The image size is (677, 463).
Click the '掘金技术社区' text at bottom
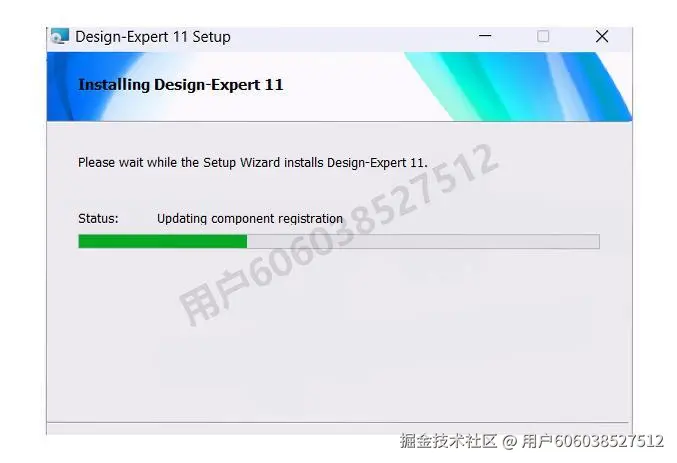(448, 441)
